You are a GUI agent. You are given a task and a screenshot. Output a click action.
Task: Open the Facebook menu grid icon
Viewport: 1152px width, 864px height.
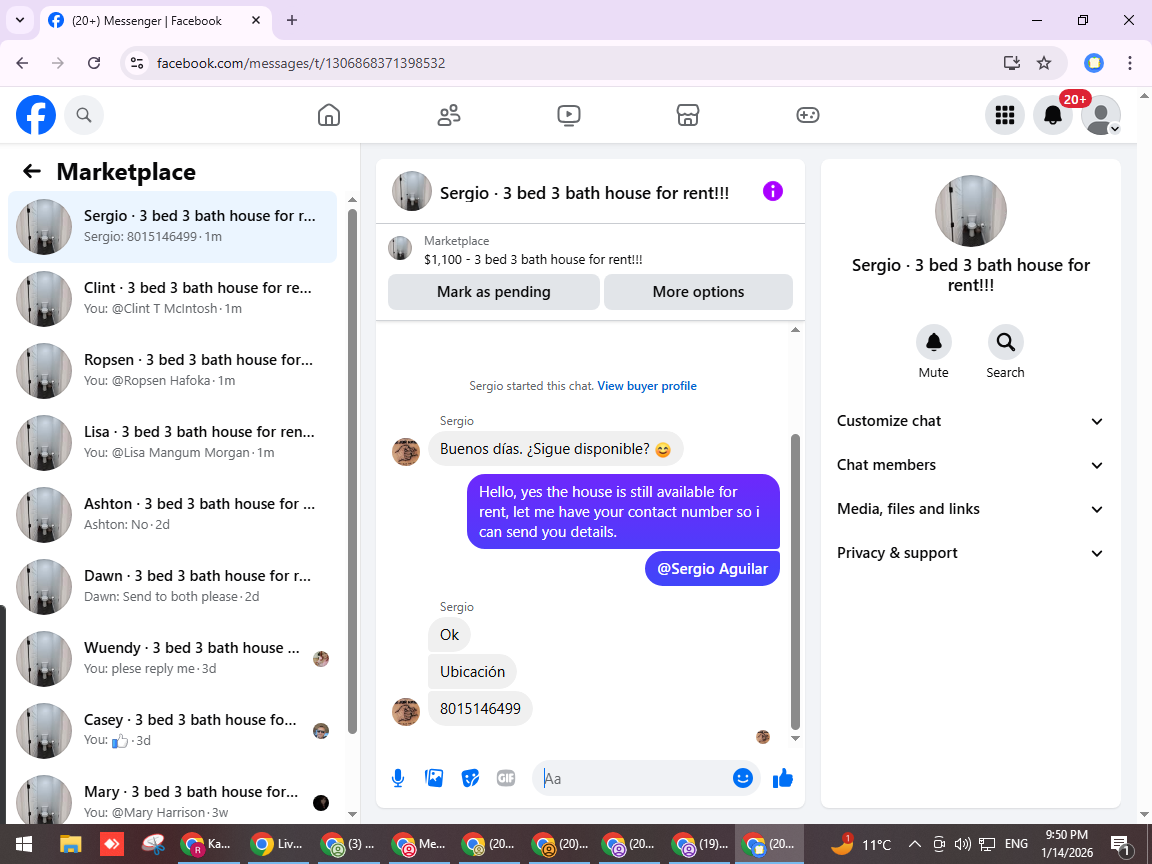coord(1004,115)
